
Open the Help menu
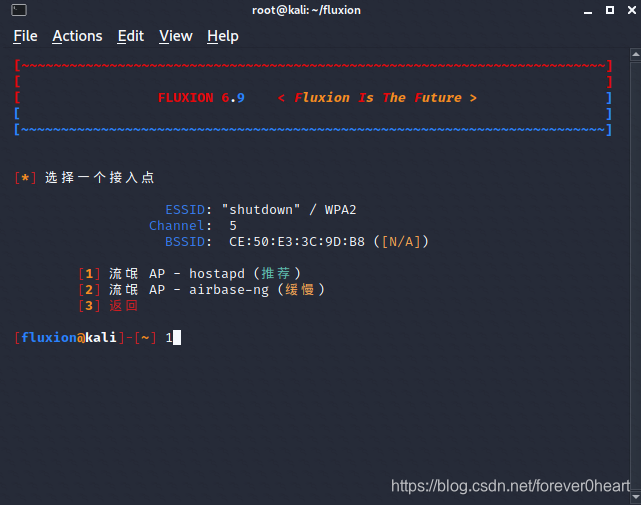(223, 36)
